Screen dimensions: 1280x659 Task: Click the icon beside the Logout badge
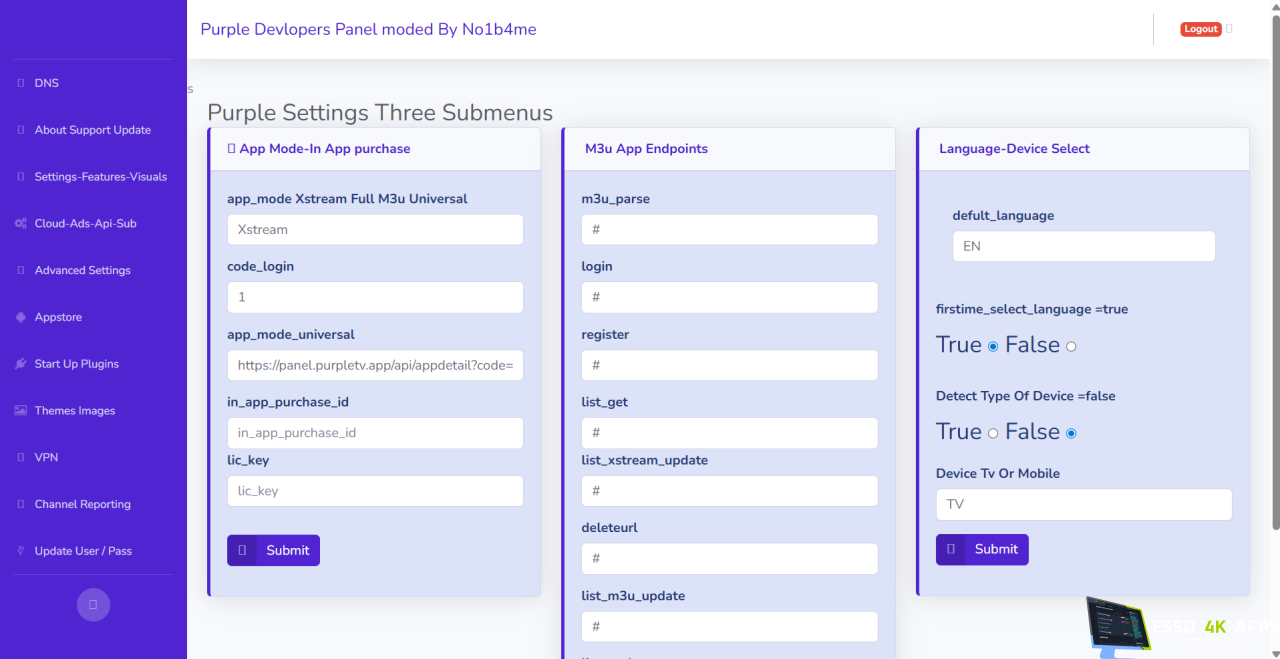(x=1229, y=29)
